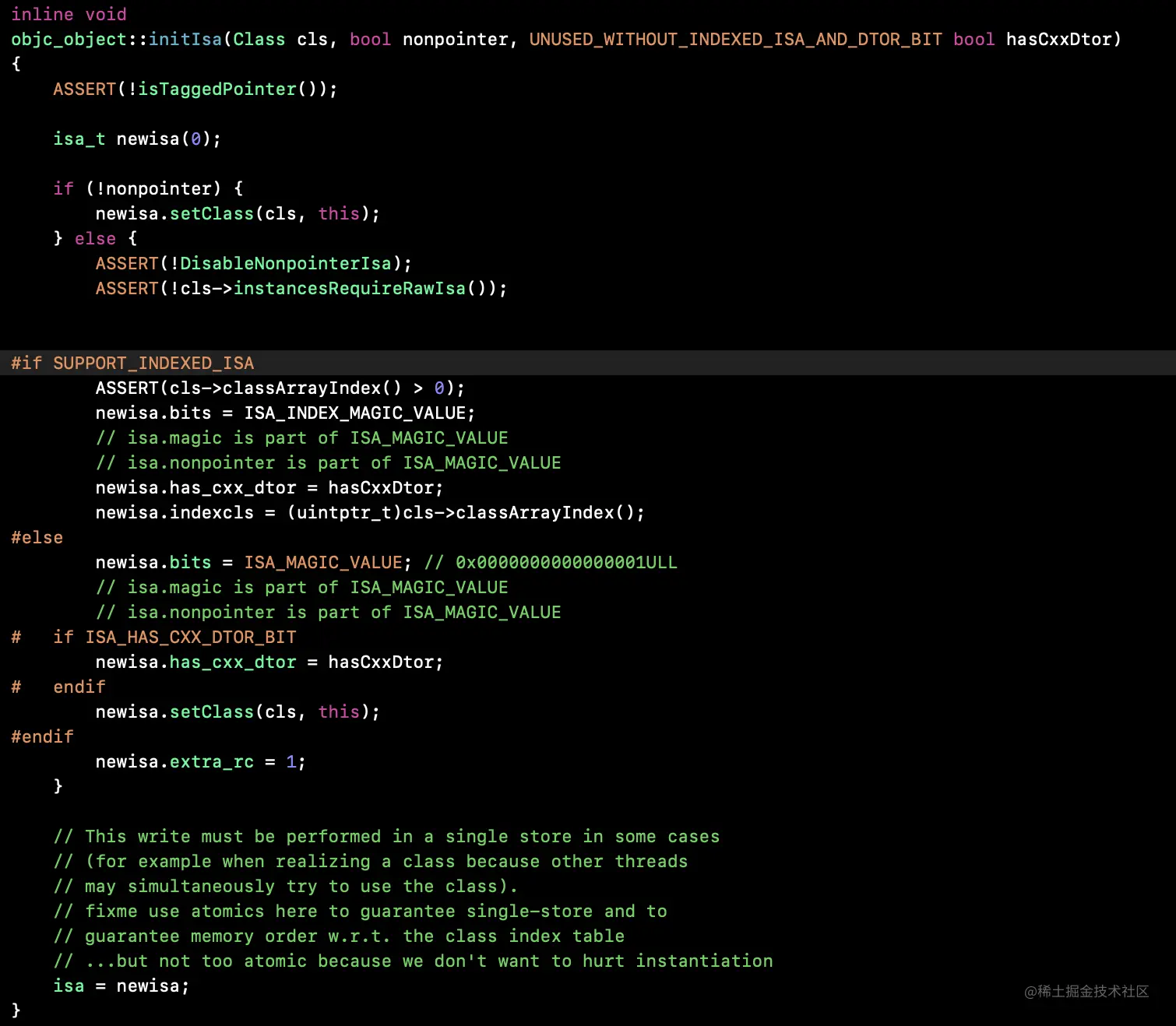This screenshot has height=1026, width=1176.
Task: Click 'isa_t' type before newisa(0)
Action: [x=79, y=139]
